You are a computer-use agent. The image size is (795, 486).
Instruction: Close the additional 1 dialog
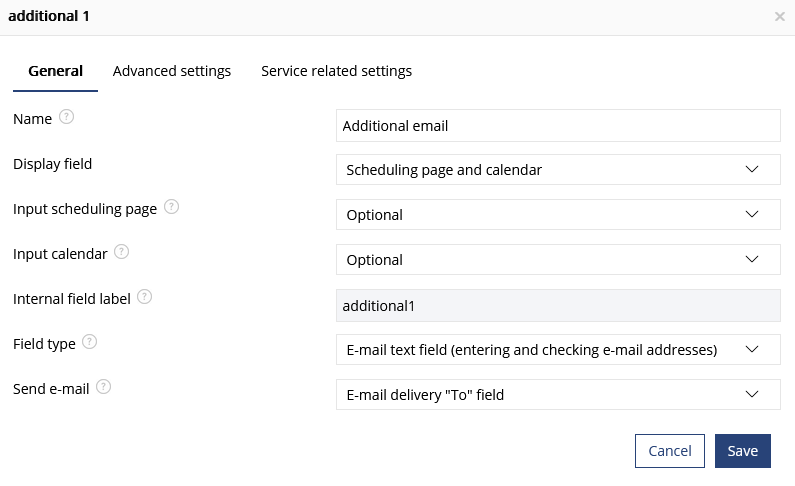[x=779, y=17]
